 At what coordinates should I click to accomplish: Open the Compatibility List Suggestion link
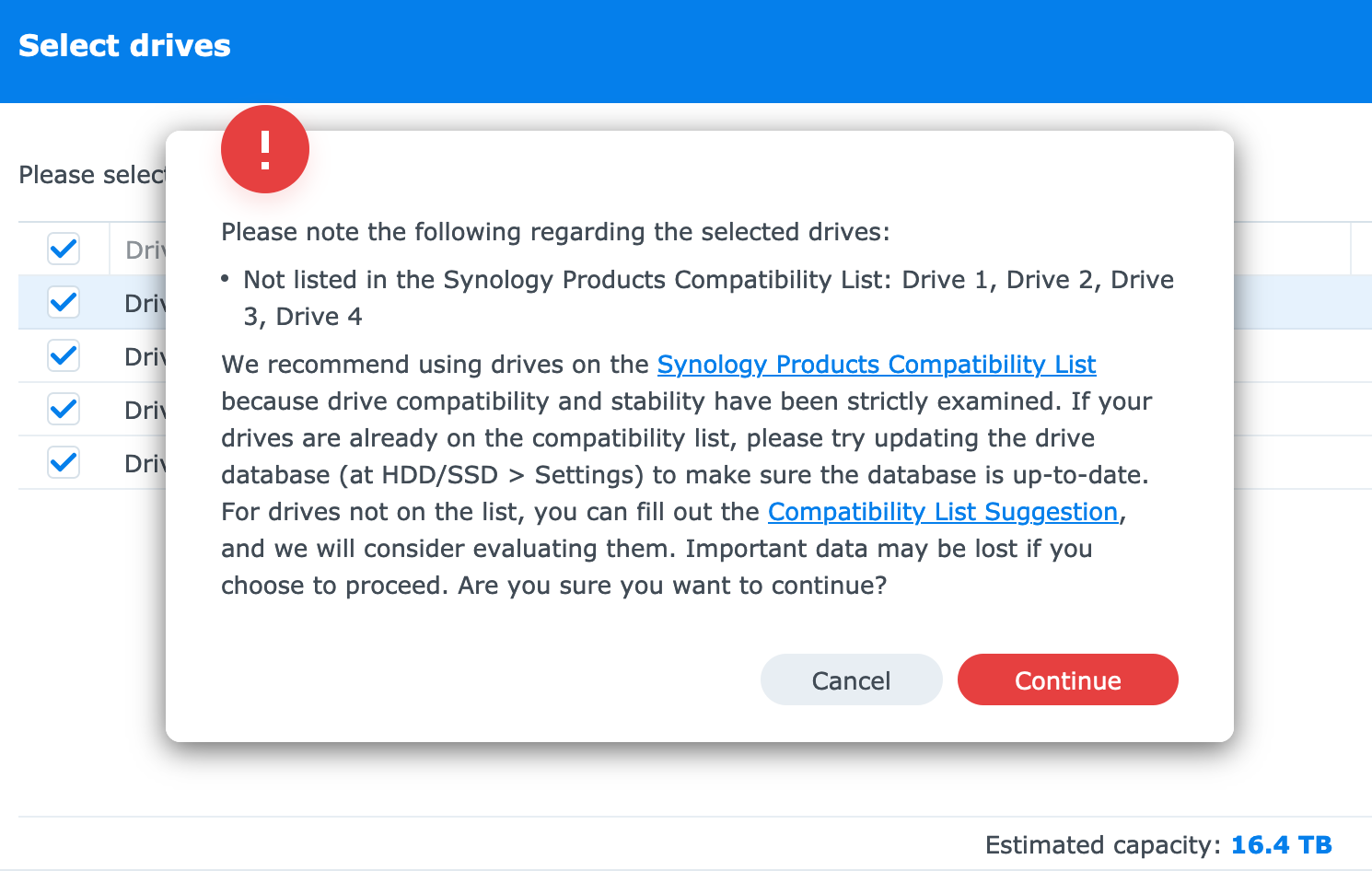(x=943, y=512)
